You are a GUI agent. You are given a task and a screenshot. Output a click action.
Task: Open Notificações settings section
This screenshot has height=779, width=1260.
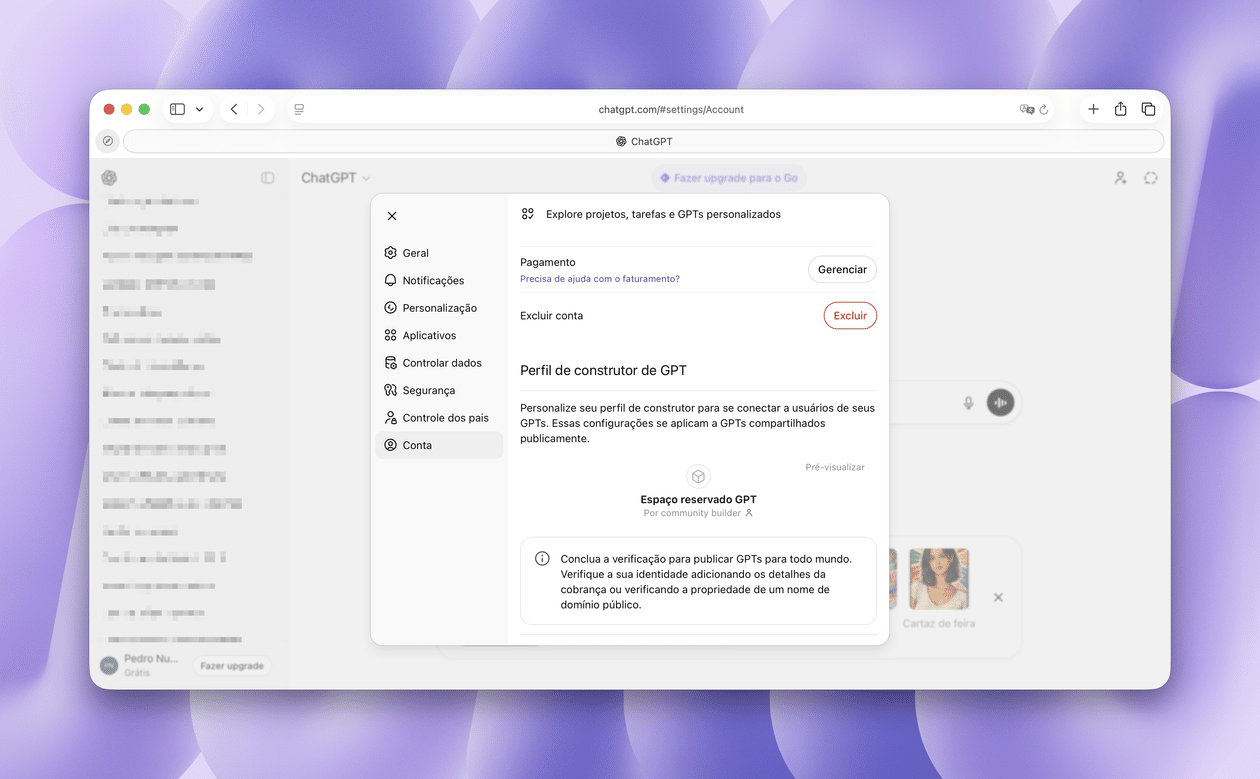click(432, 281)
